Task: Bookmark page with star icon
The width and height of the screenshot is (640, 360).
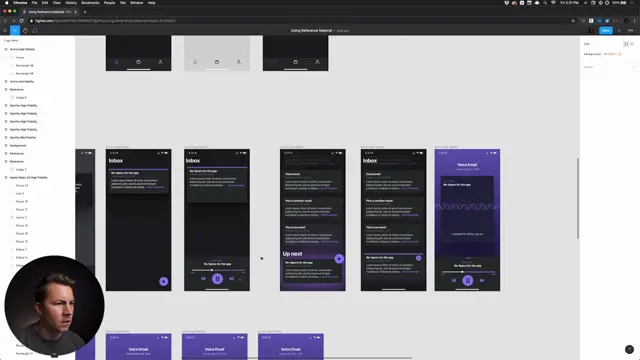Action: pos(573,21)
